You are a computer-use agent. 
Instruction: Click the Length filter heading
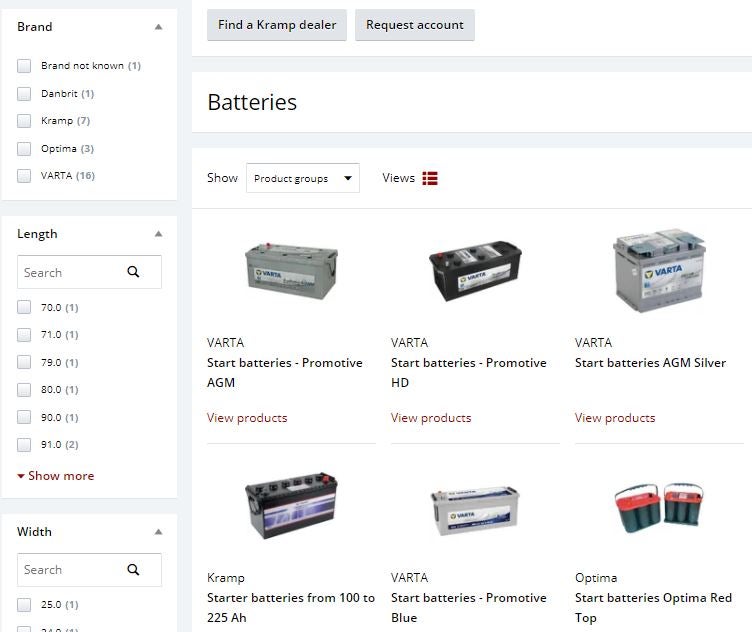(37, 234)
